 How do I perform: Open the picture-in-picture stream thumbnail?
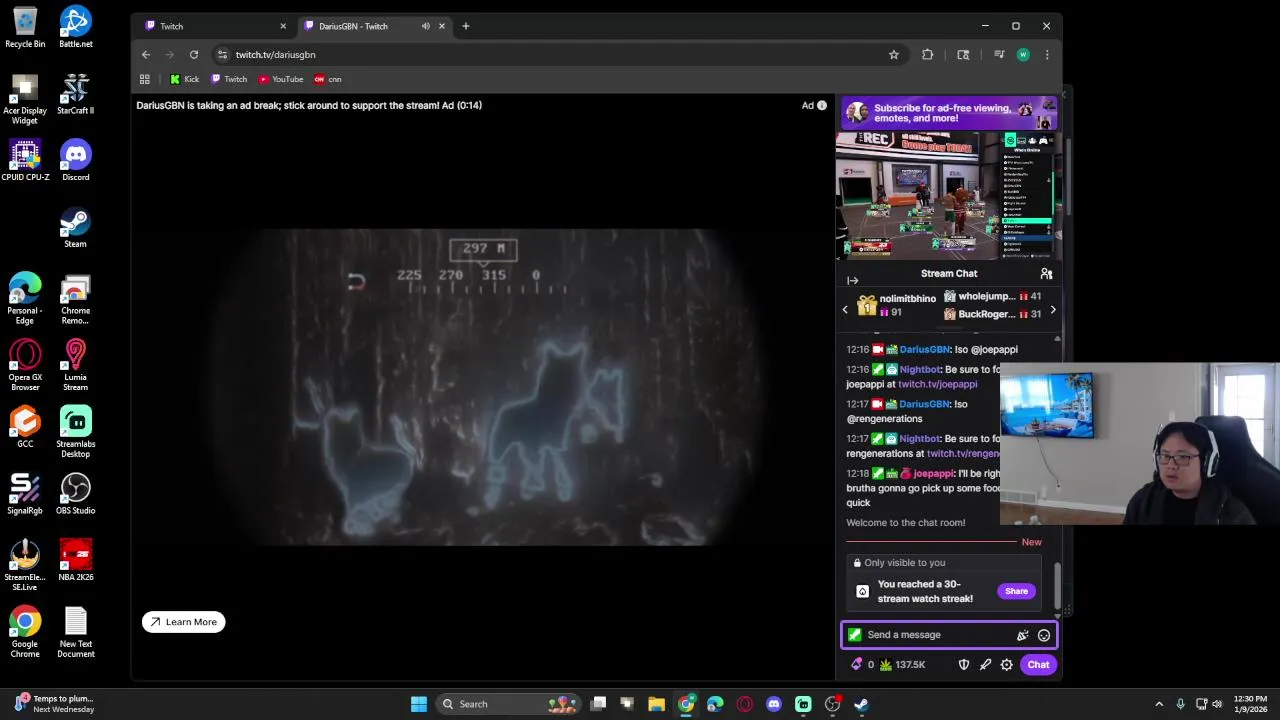tap(949, 195)
